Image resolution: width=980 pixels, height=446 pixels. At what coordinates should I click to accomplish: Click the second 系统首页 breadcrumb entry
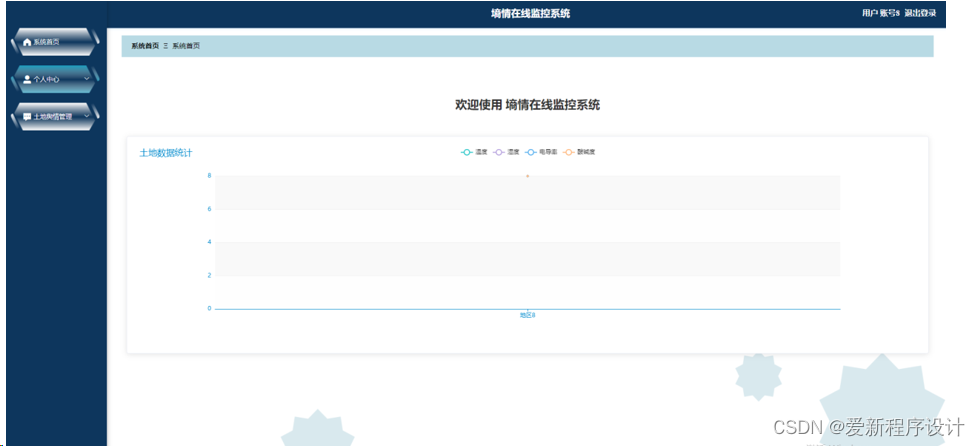186,46
